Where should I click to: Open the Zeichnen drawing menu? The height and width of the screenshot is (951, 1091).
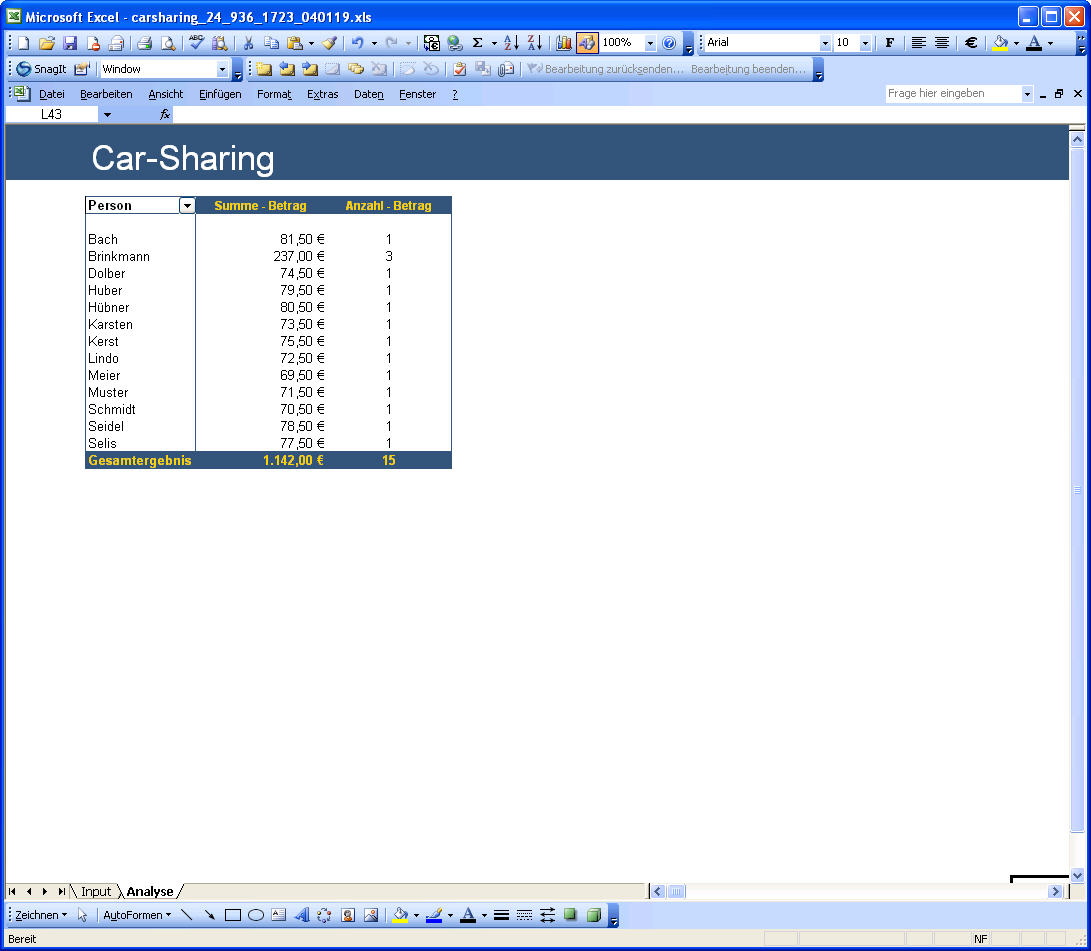click(41, 915)
